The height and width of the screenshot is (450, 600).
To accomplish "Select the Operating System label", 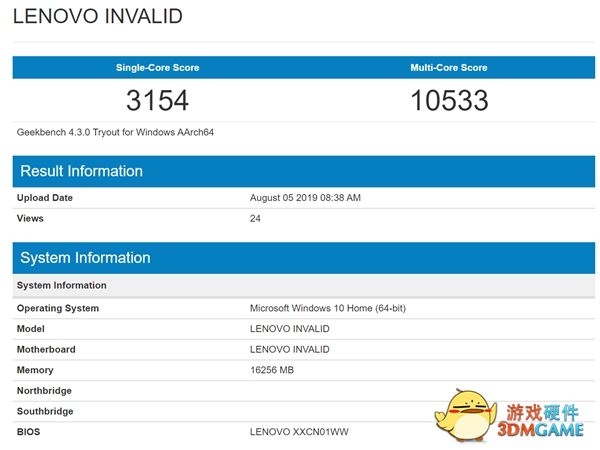I will [x=58, y=308].
